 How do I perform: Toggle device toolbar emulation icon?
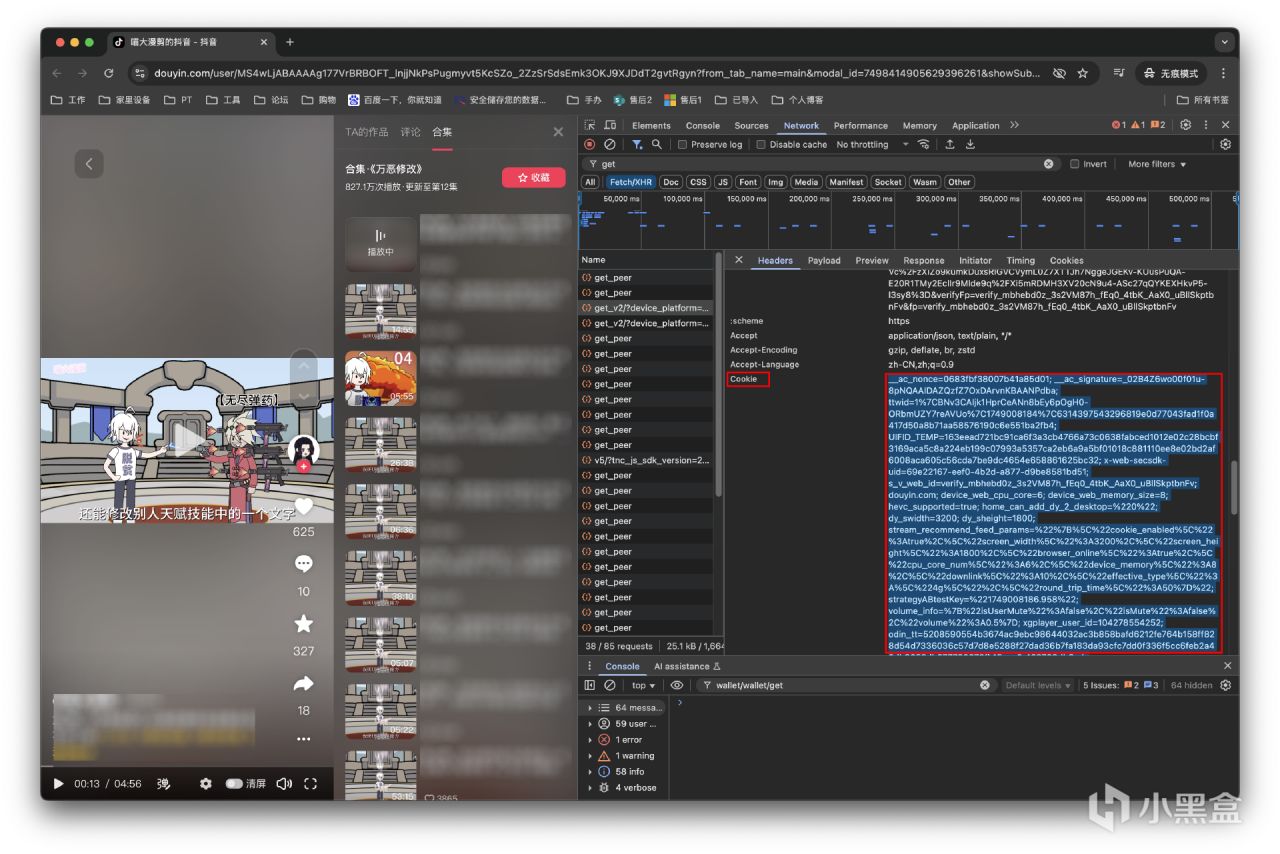(x=608, y=126)
